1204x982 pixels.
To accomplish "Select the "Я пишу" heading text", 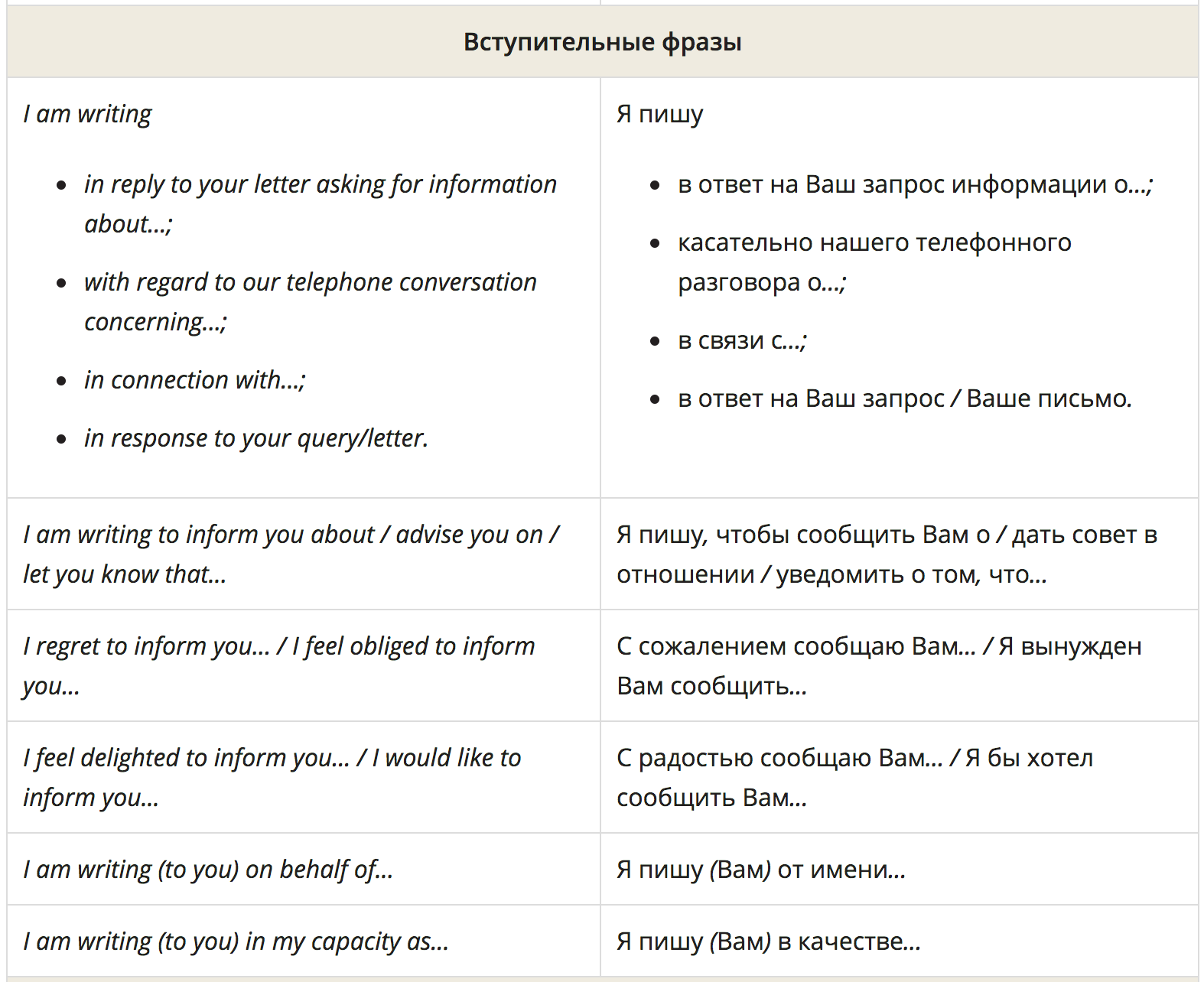I will 659,114.
